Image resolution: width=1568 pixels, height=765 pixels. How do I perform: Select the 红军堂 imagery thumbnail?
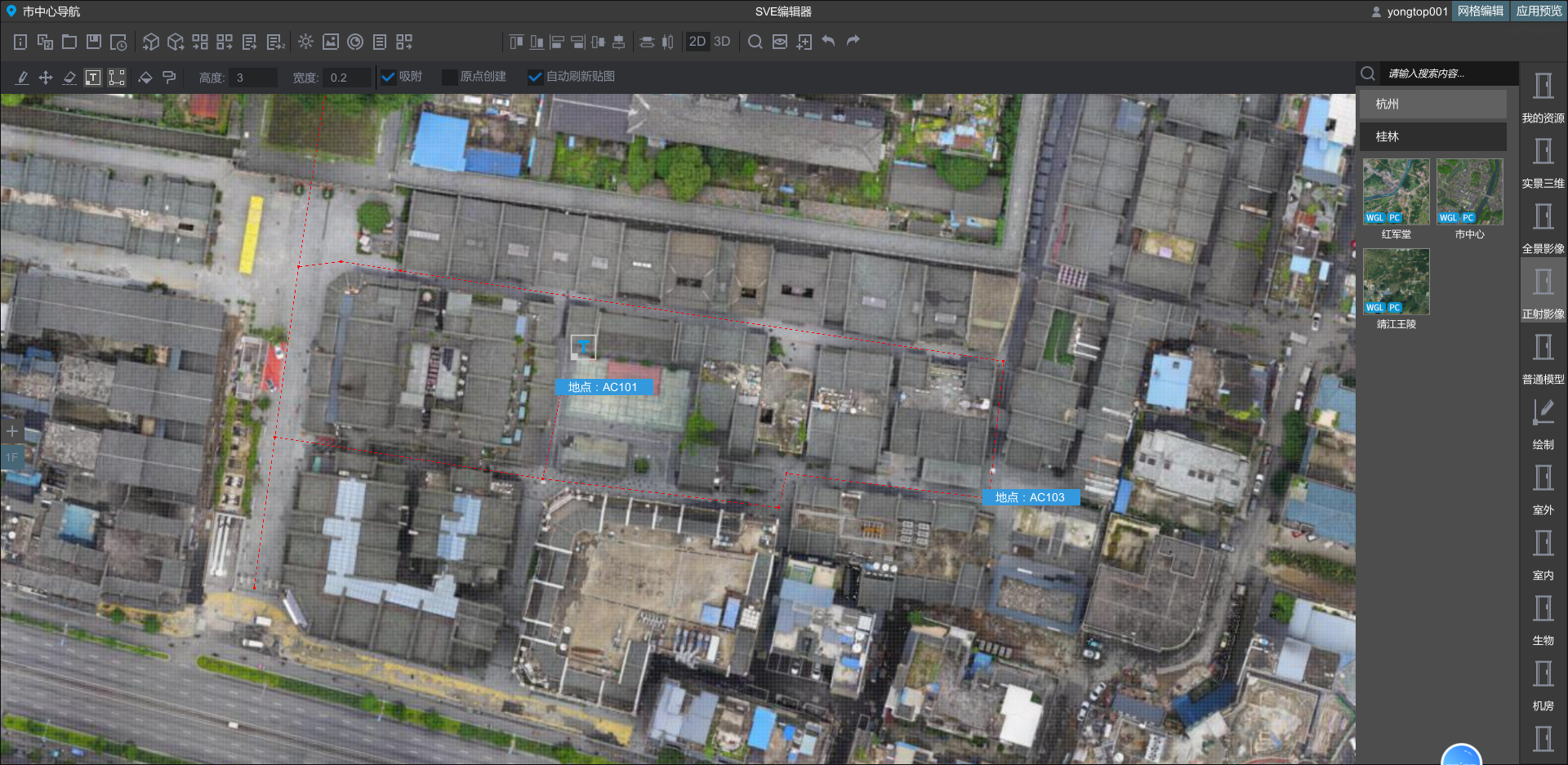coord(1396,193)
